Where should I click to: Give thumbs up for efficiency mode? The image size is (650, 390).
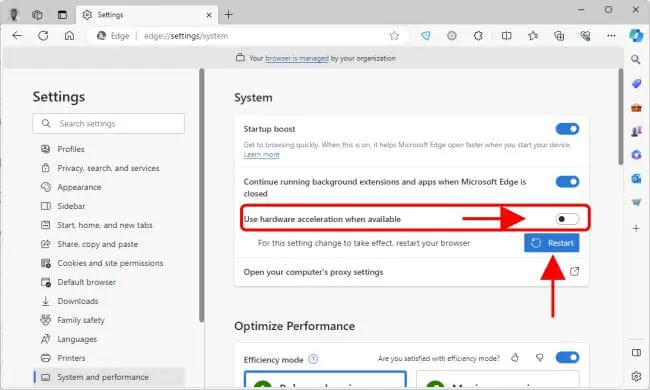point(515,358)
